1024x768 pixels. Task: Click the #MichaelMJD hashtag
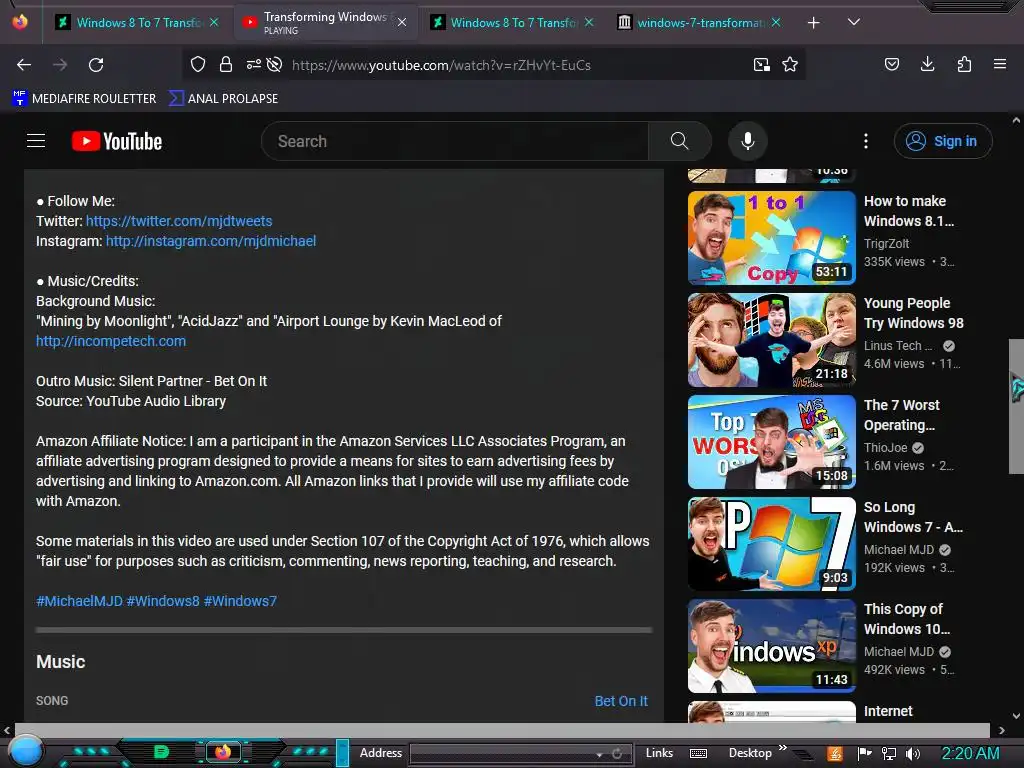pos(79,601)
